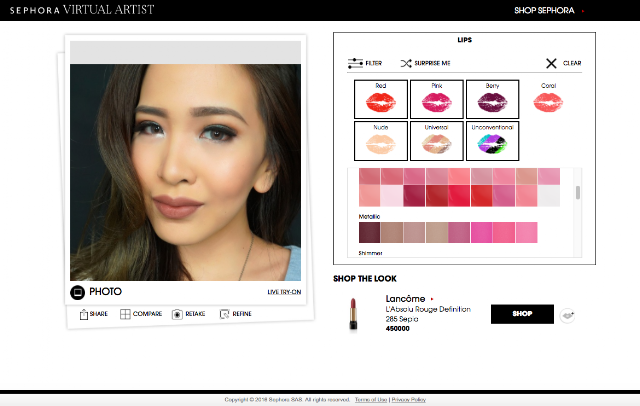Click the Retake camera icon

click(x=177, y=314)
